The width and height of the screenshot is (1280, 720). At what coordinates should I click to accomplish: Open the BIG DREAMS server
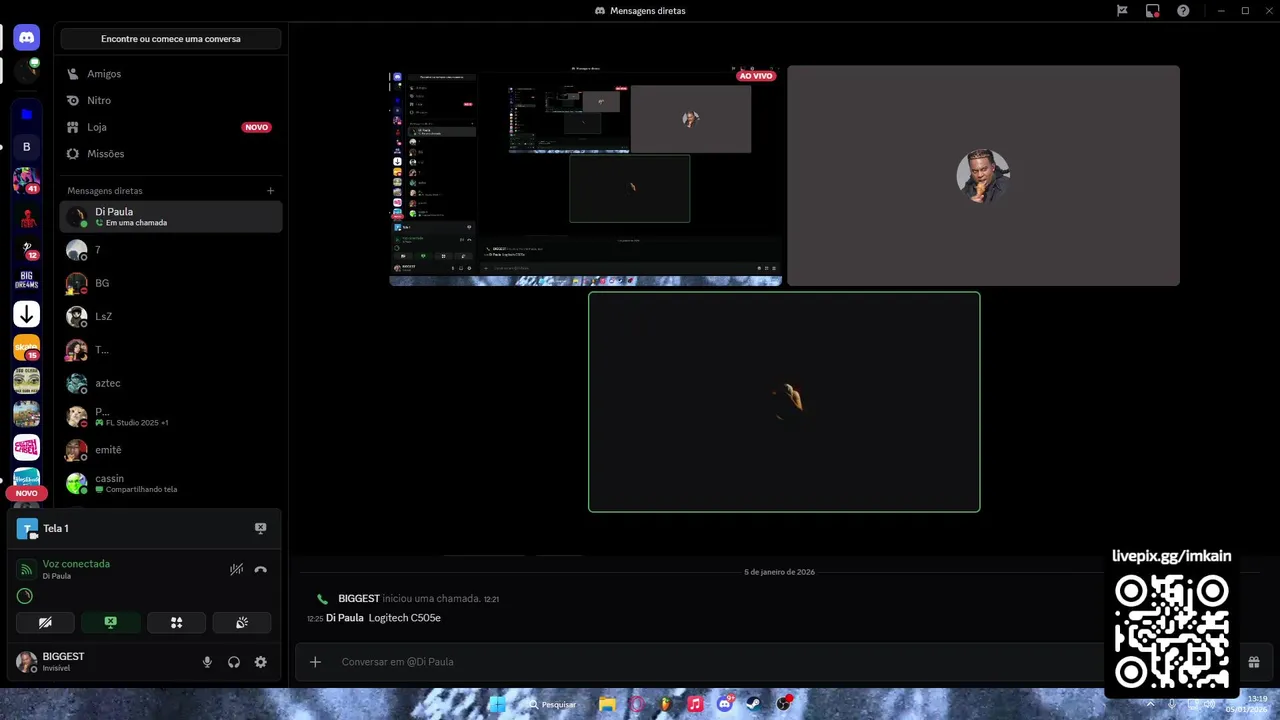[x=27, y=281]
